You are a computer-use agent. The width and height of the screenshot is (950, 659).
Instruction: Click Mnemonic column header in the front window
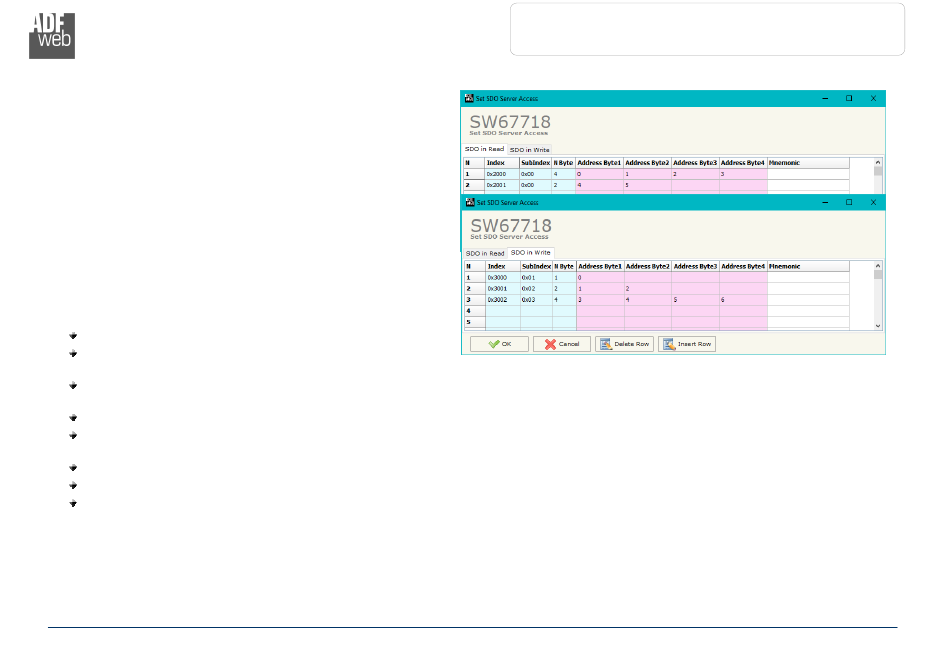[808, 267]
